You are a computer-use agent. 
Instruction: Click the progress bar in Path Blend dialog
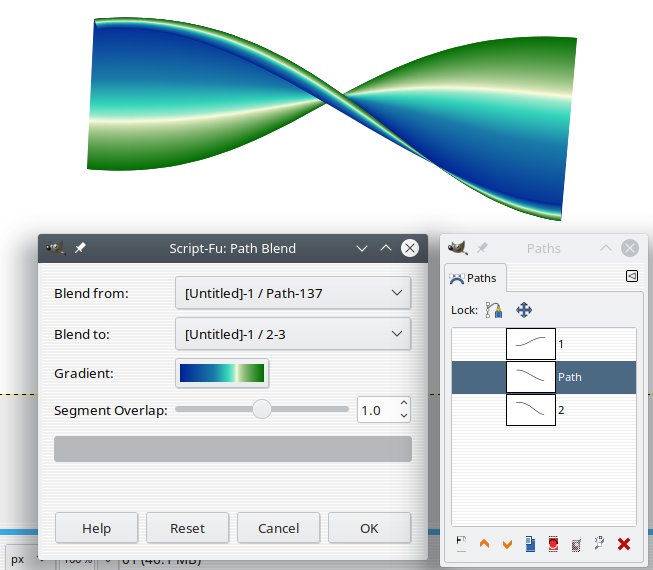[233, 449]
